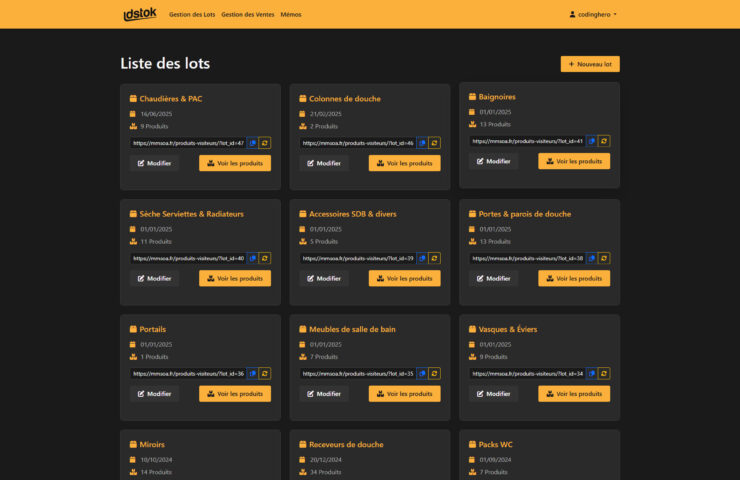The height and width of the screenshot is (480, 740).
Task: Select the Baignoires URL field
Action: pos(527,141)
